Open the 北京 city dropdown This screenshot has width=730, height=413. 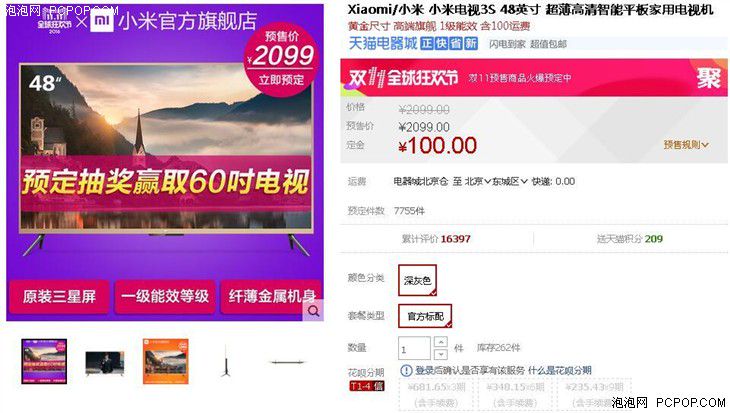[x=478, y=182]
